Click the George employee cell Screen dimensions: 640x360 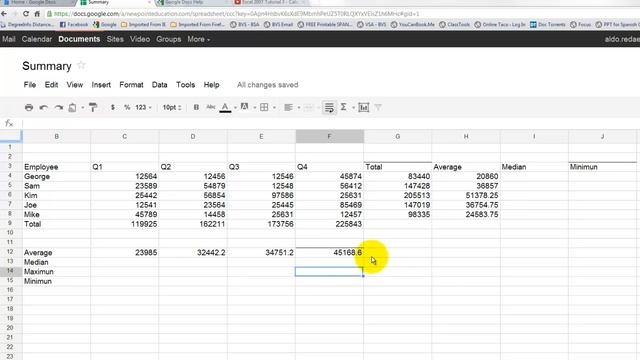(x=56, y=176)
